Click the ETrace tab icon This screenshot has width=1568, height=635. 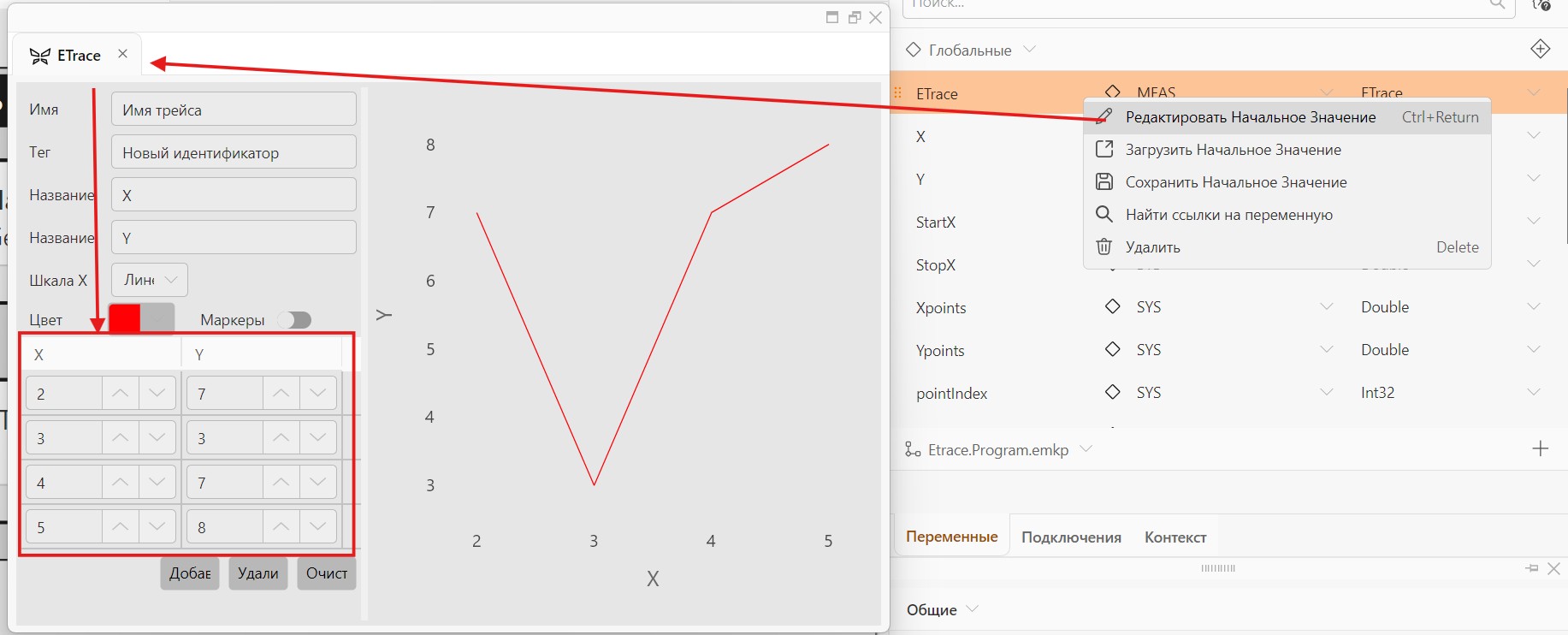(x=39, y=56)
